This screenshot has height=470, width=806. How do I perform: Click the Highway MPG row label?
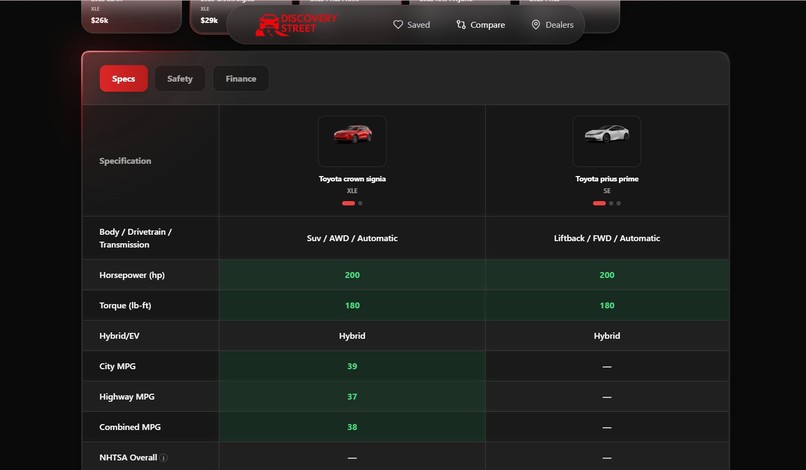coord(127,396)
